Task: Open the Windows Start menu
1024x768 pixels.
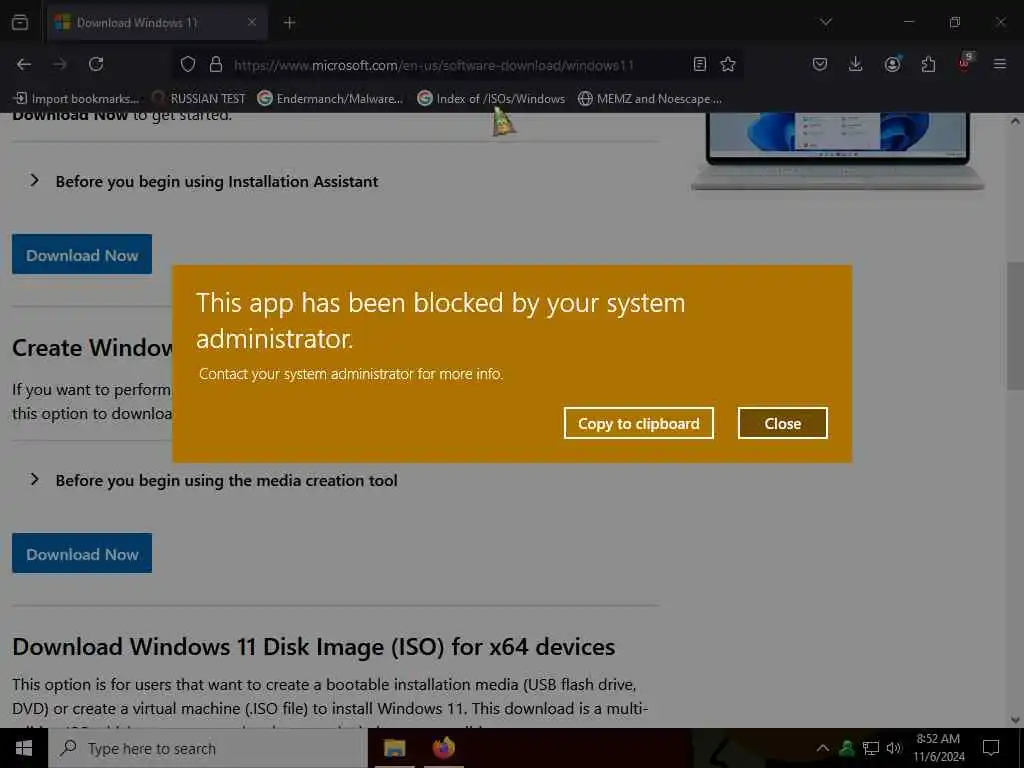Action: point(24,748)
